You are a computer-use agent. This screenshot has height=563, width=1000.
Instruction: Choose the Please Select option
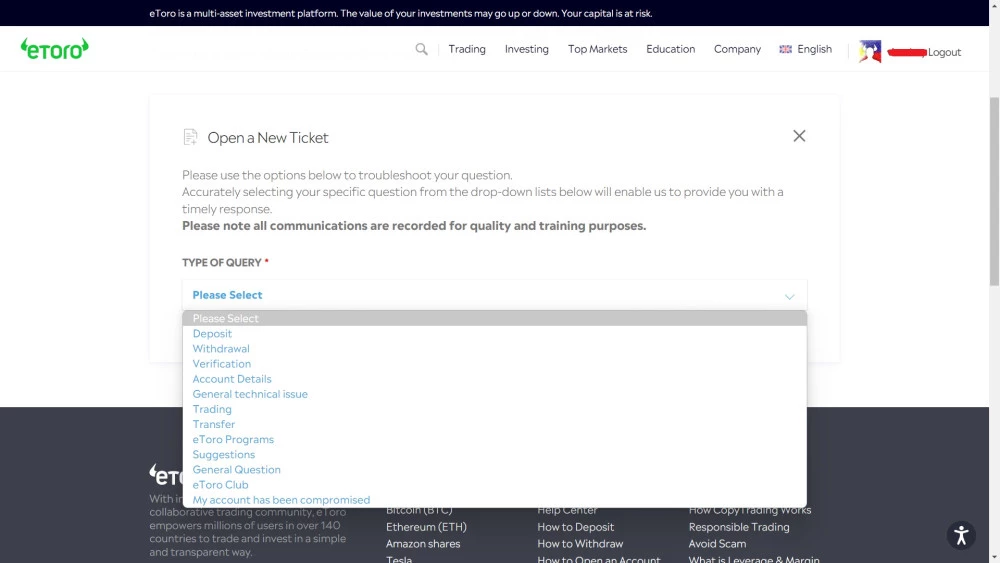(494, 318)
